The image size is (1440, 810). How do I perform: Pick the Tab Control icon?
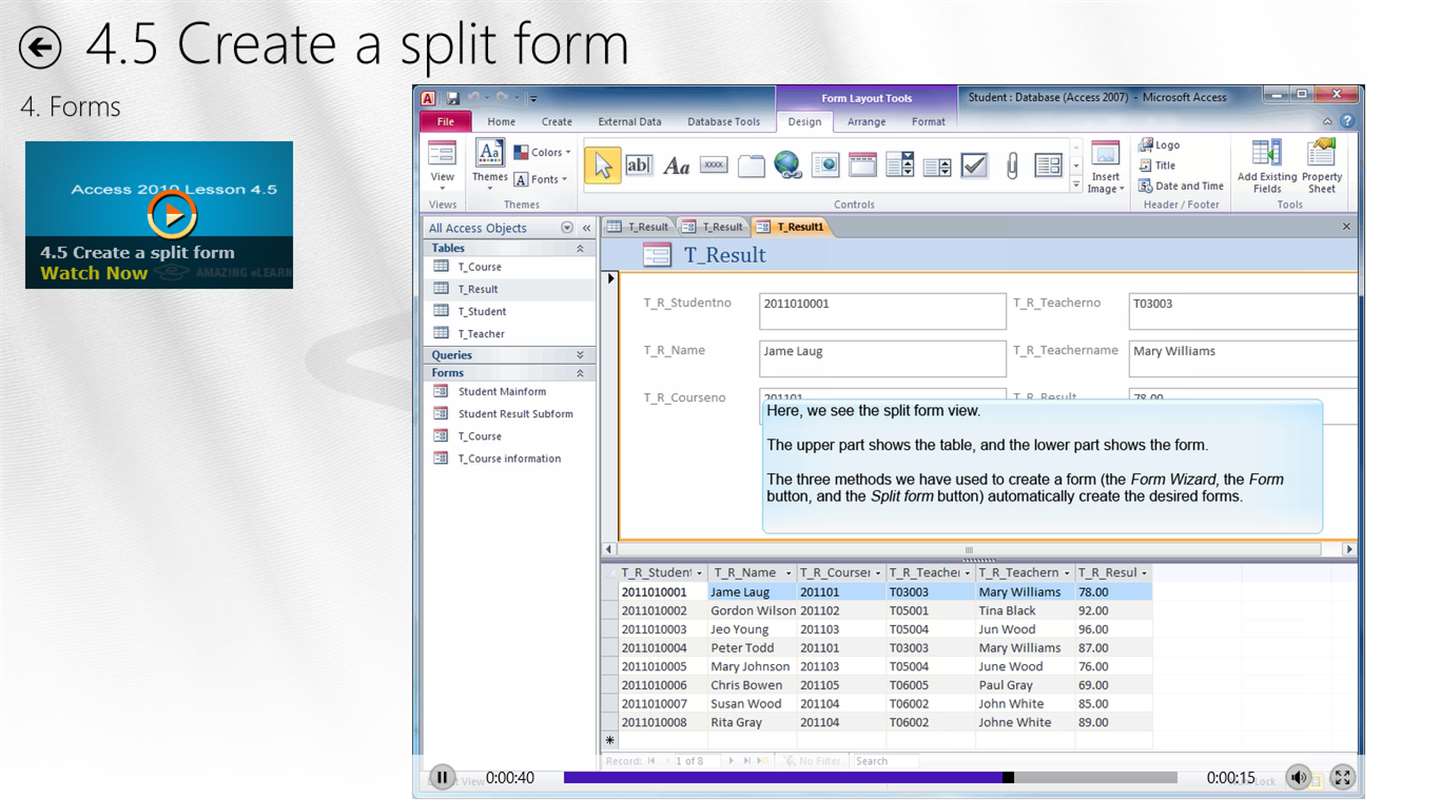click(751, 165)
